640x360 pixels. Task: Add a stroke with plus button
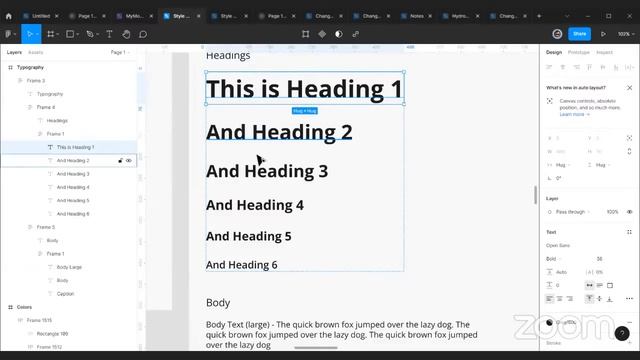(629, 343)
